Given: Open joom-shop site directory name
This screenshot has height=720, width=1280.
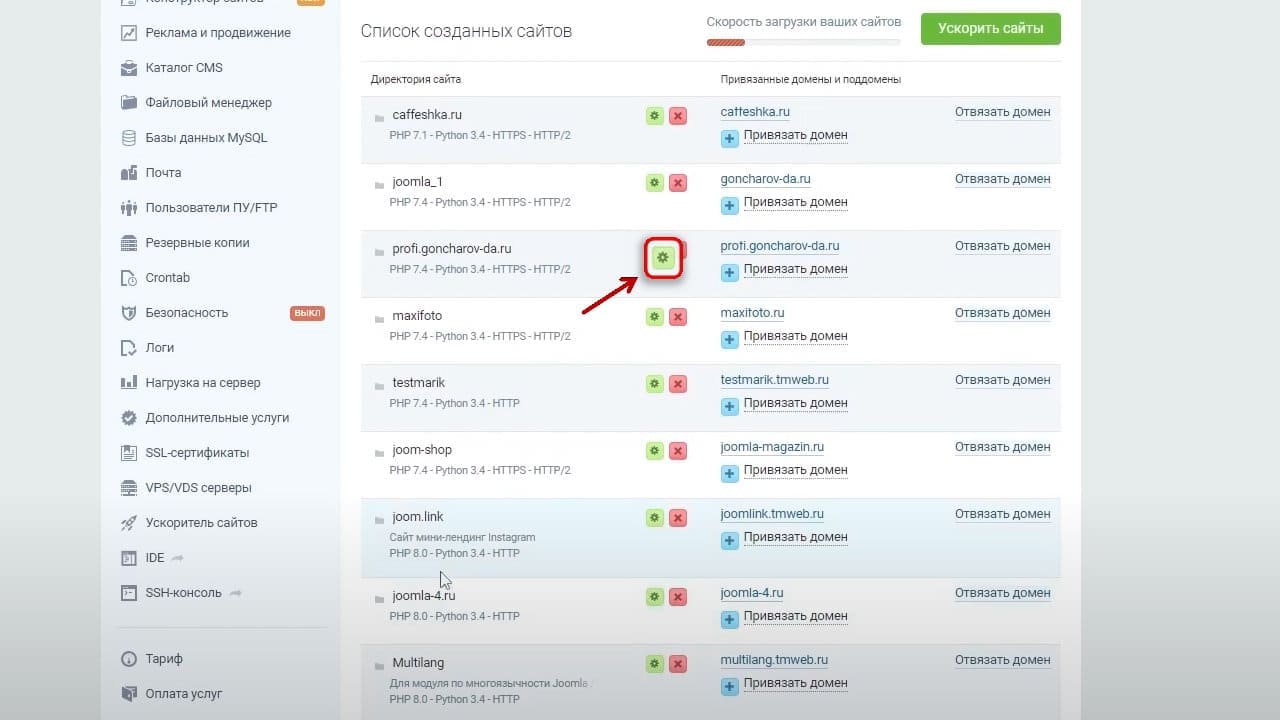Looking at the screenshot, I should pyautogui.click(x=422, y=450).
